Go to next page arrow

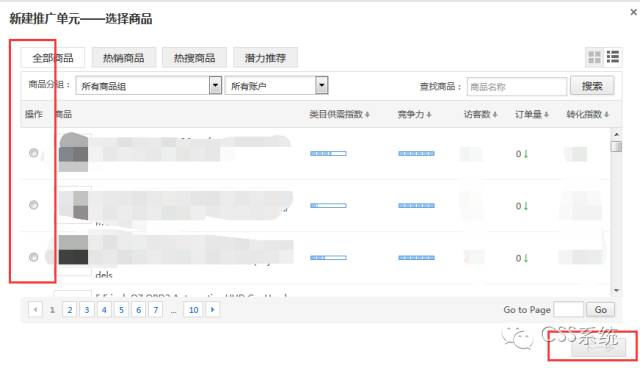pos(213,310)
